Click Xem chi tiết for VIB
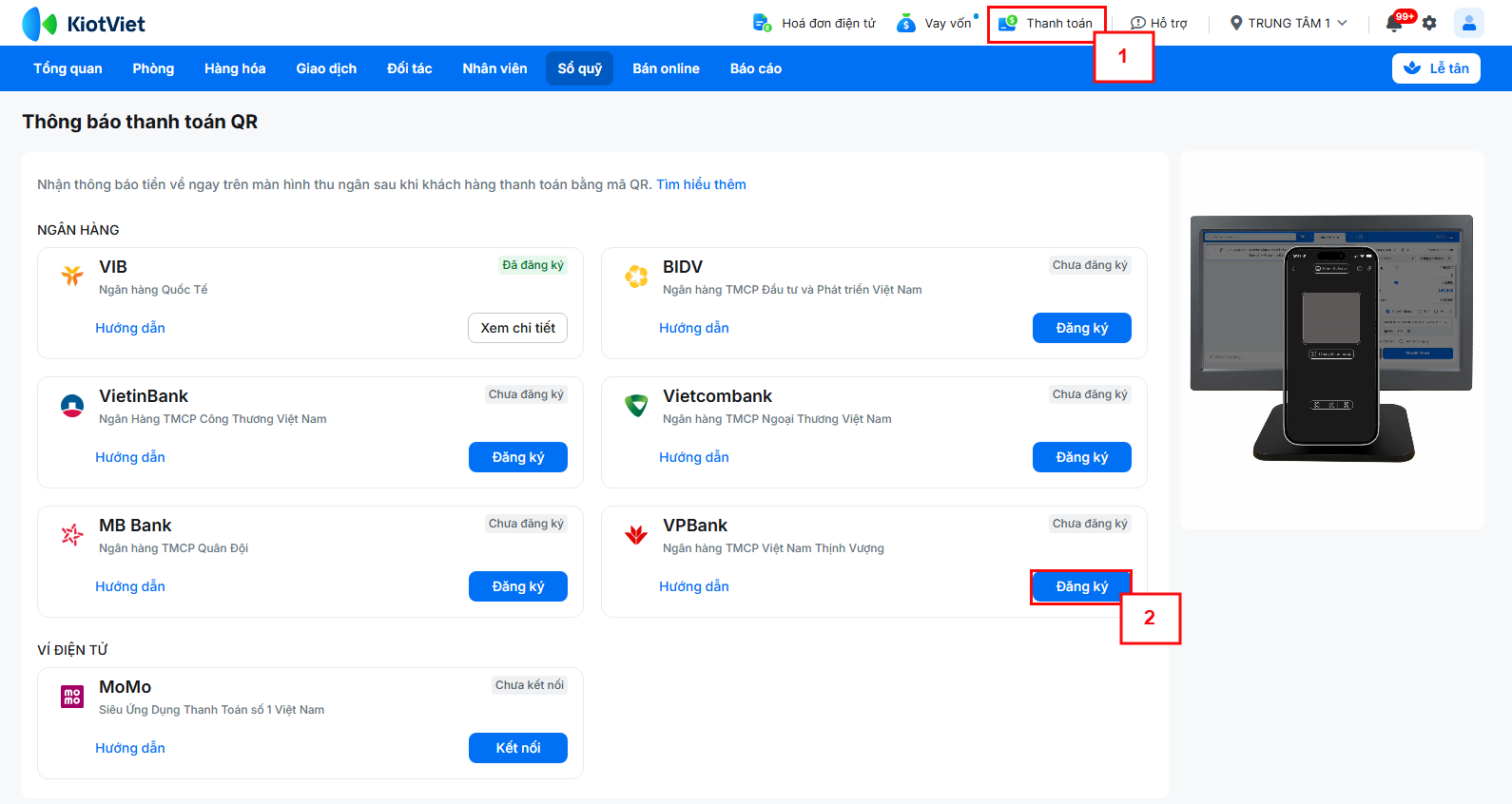The height and width of the screenshot is (804, 1512). [517, 328]
